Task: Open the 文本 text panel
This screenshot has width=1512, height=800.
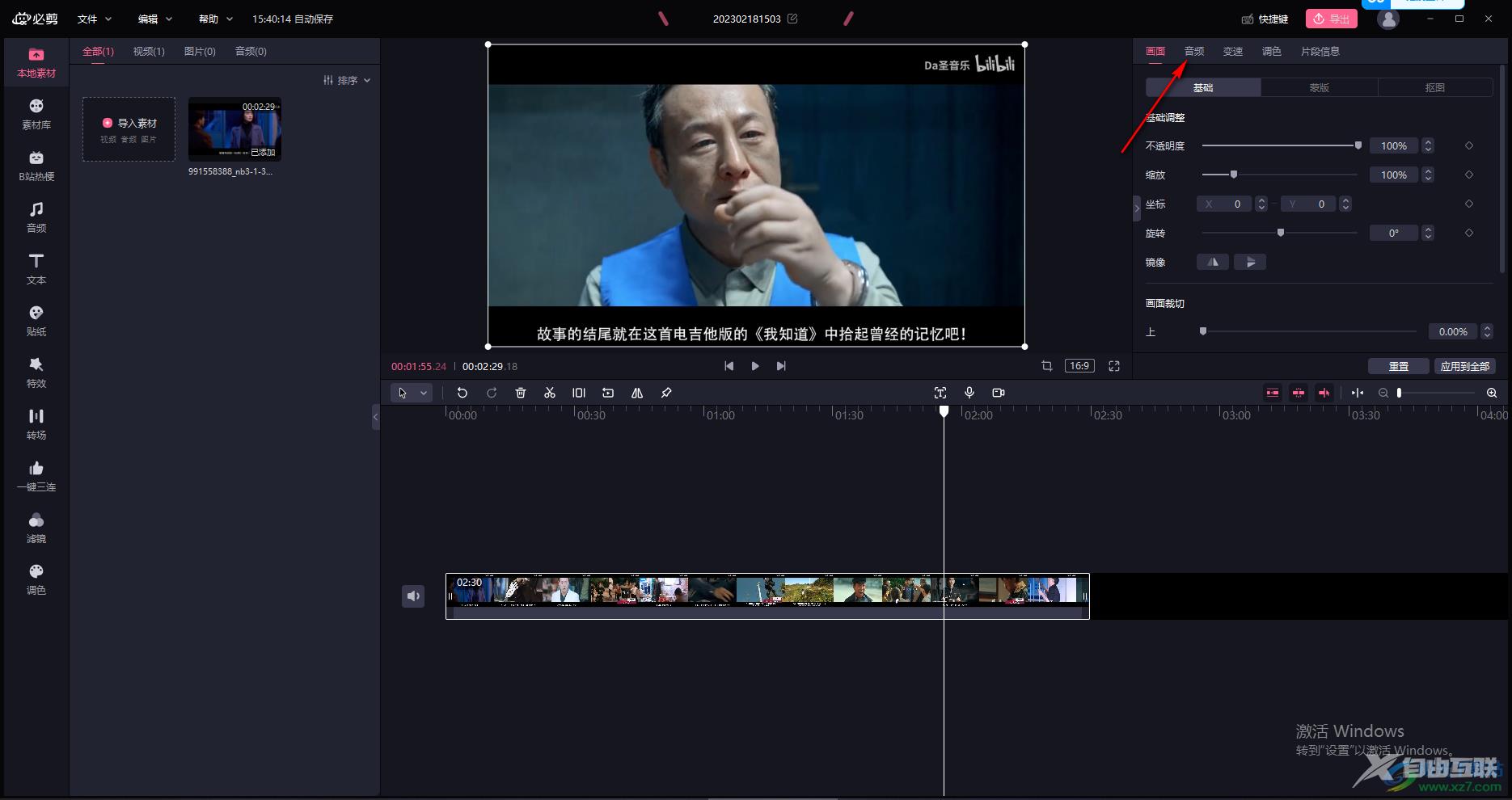Action: click(x=36, y=270)
